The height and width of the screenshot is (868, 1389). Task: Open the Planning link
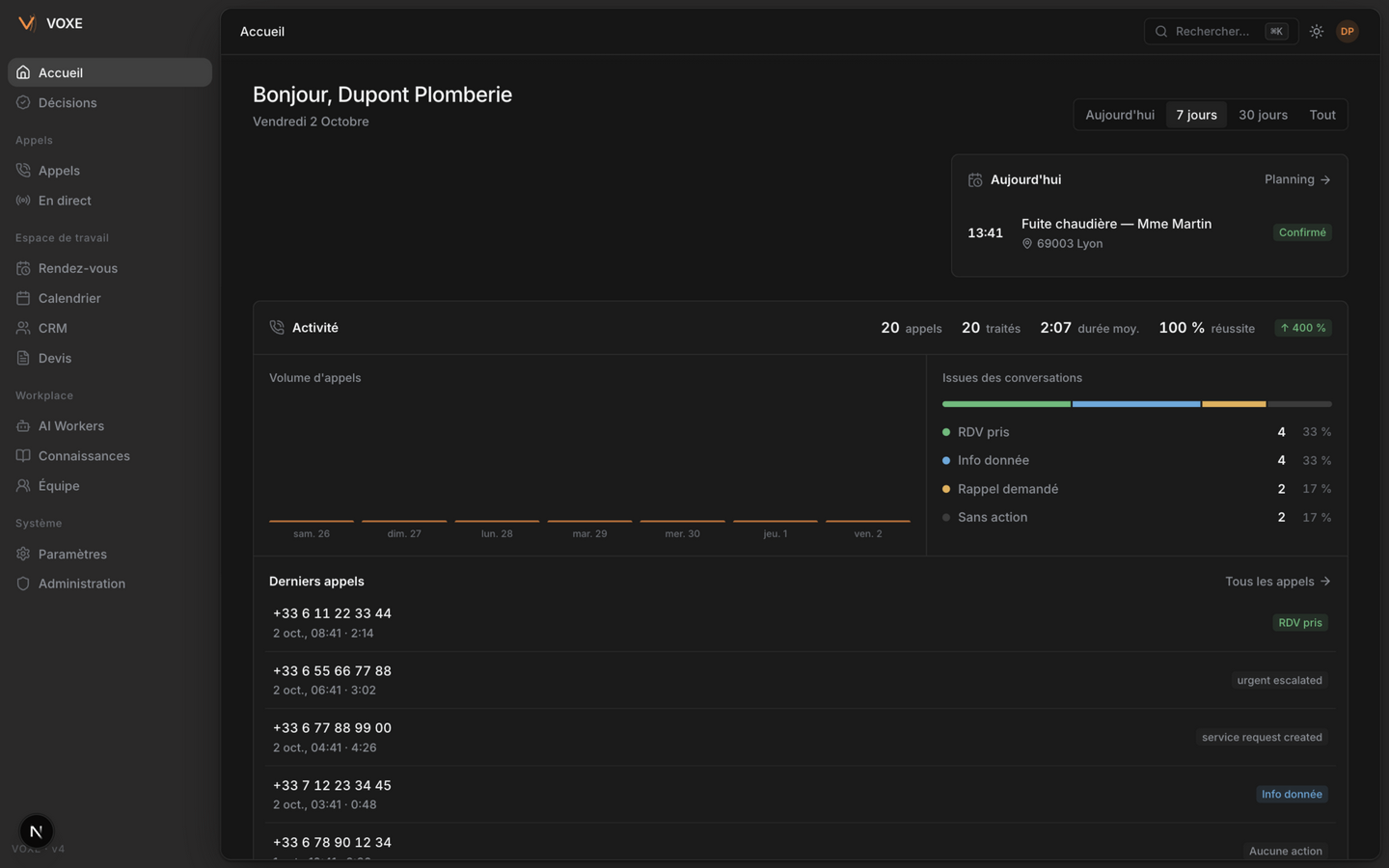click(1297, 179)
